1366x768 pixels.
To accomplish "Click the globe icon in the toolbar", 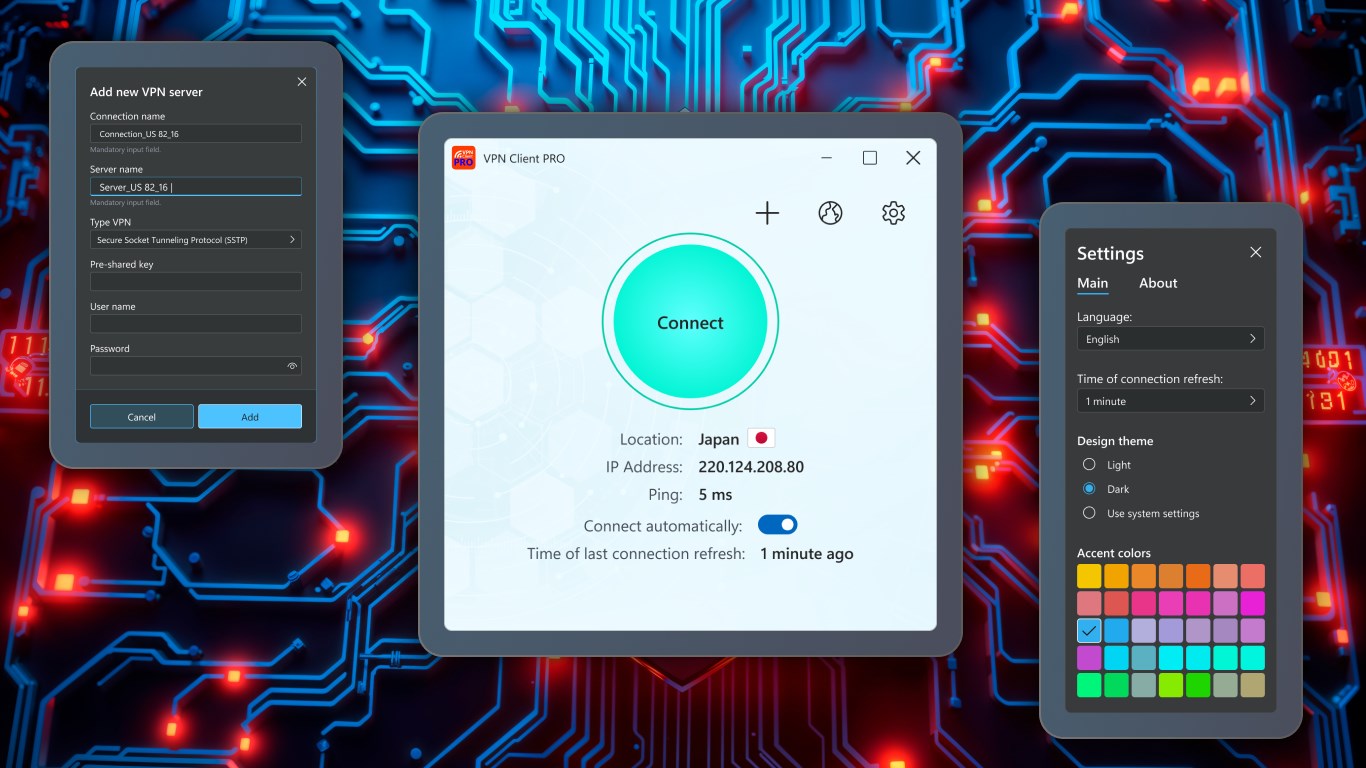I will point(830,212).
